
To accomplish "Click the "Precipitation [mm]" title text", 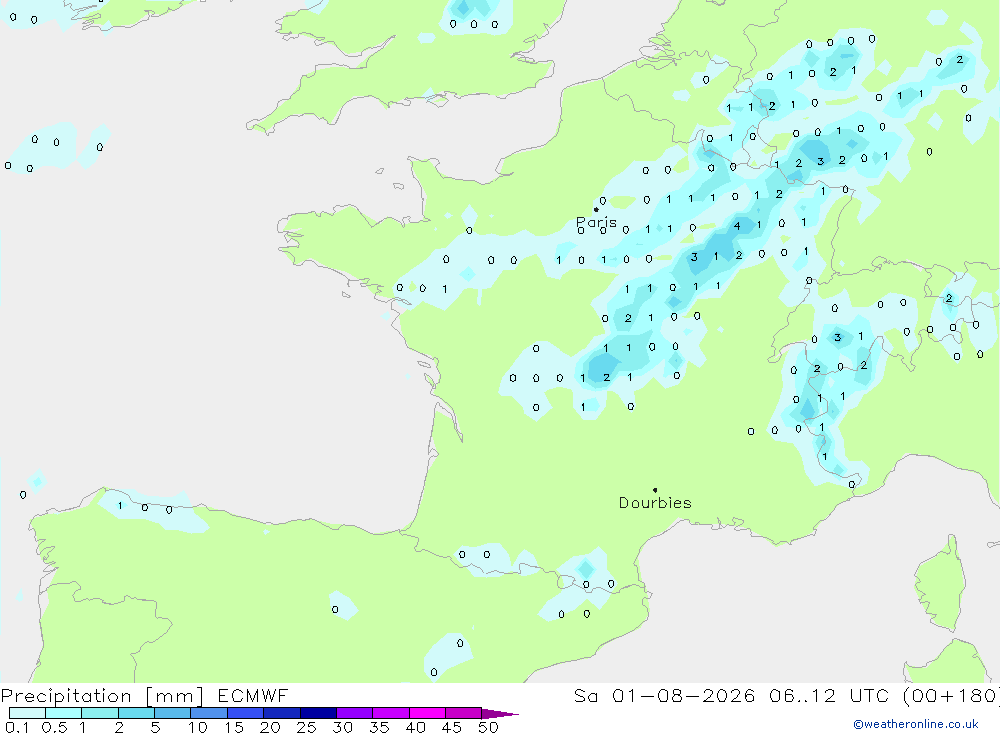I will pos(102,696).
